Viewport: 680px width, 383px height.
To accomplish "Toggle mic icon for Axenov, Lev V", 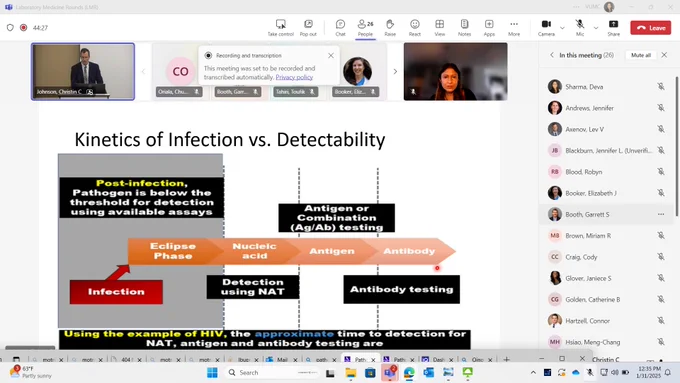I will click(660, 129).
